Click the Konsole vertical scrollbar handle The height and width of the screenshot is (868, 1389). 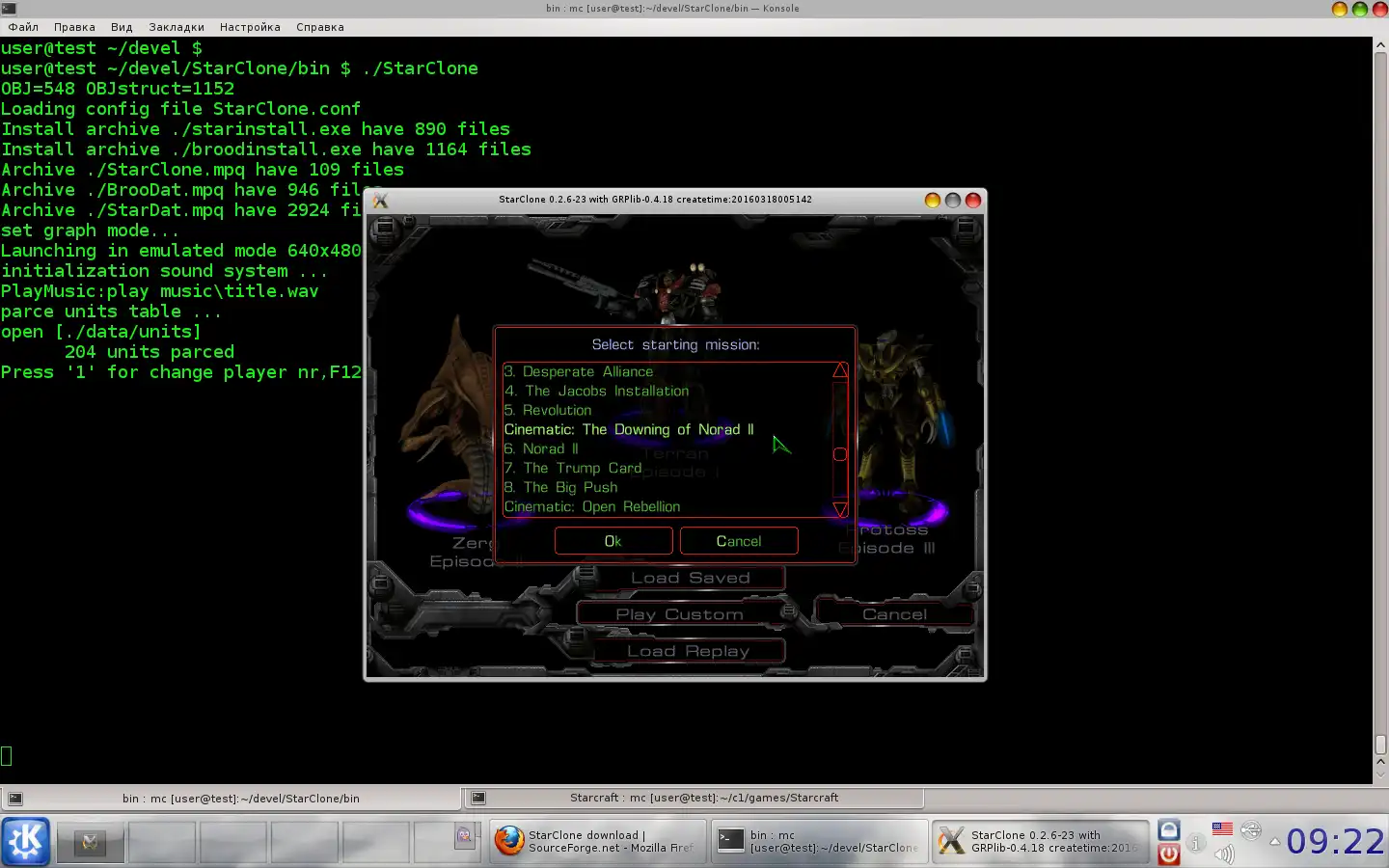point(1380,745)
